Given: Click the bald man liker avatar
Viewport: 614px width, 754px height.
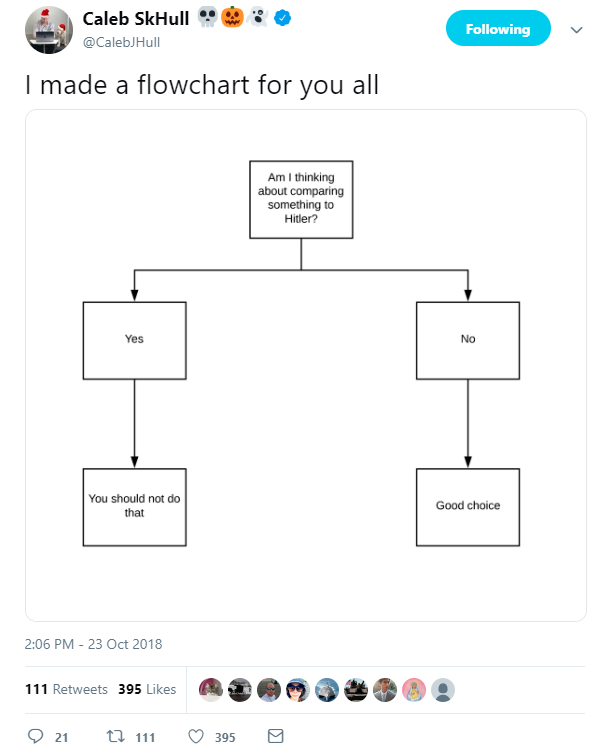Looking at the screenshot, I should tap(269, 690).
